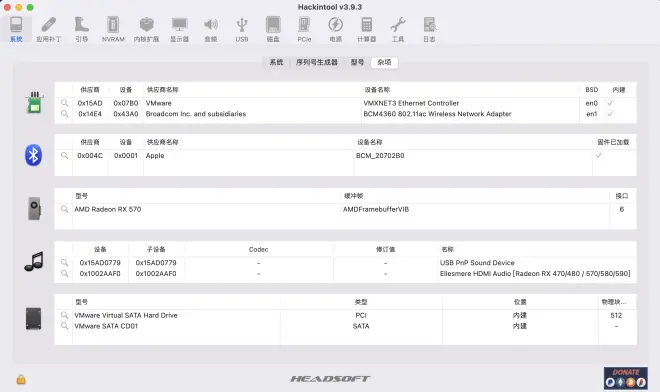This screenshot has height=392, width=660.
Task: Click the HEADSOFT logo link
Action: point(330,379)
